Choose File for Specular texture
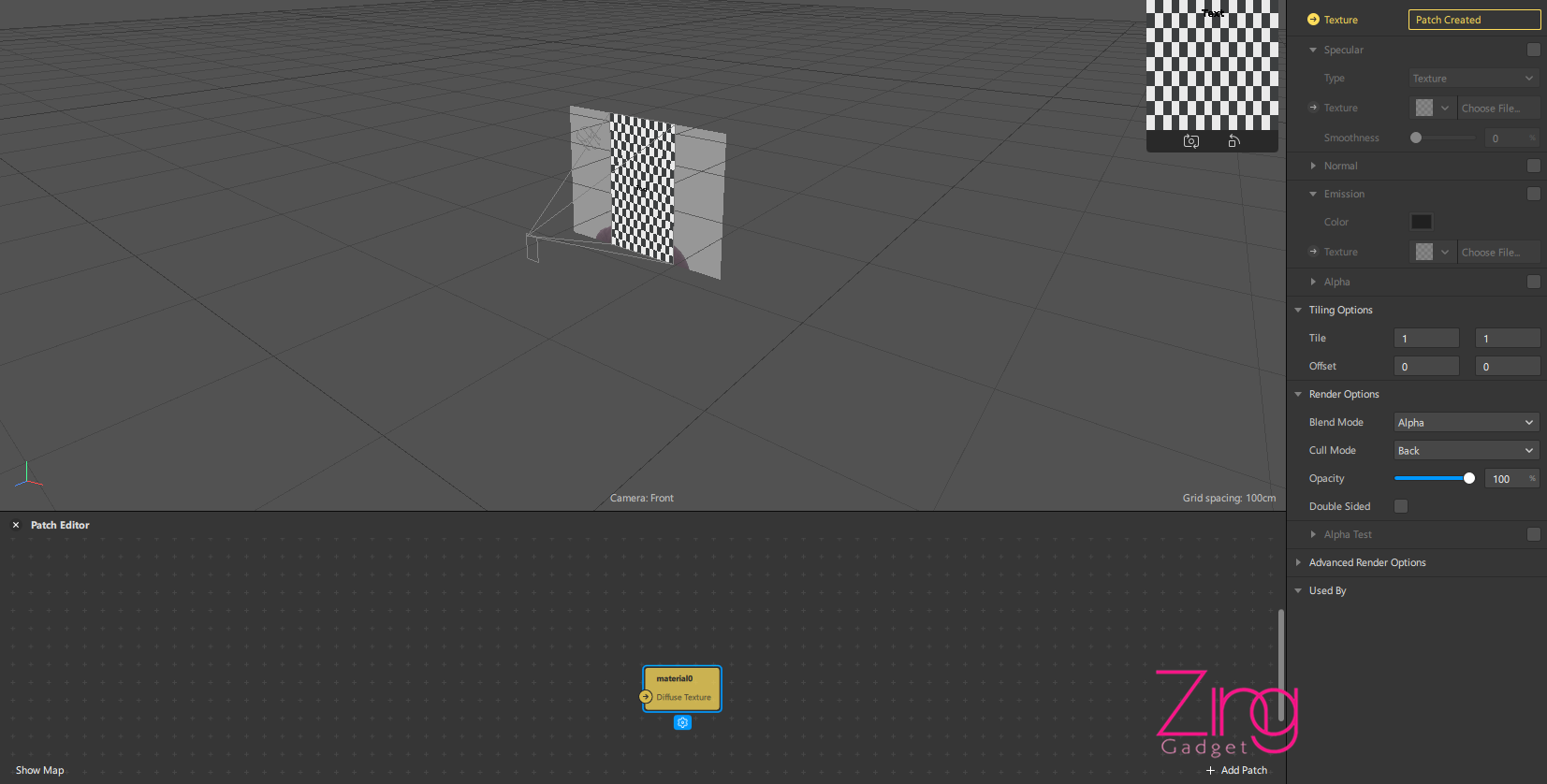The width and height of the screenshot is (1547, 784). [1499, 109]
